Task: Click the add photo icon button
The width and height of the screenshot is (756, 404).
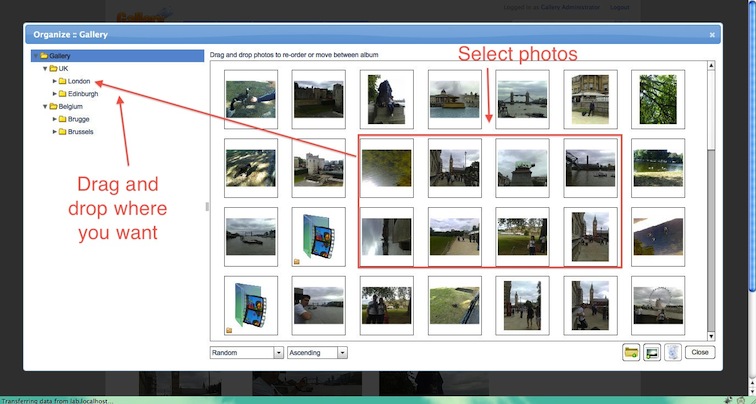Action: [652, 352]
